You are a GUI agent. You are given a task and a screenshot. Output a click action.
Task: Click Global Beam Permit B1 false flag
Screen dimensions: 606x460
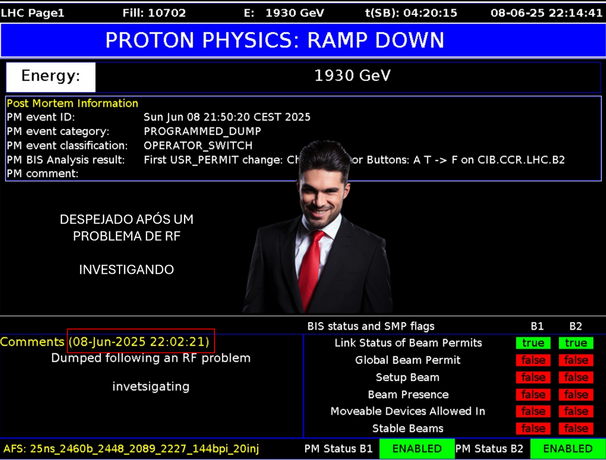[533, 360]
